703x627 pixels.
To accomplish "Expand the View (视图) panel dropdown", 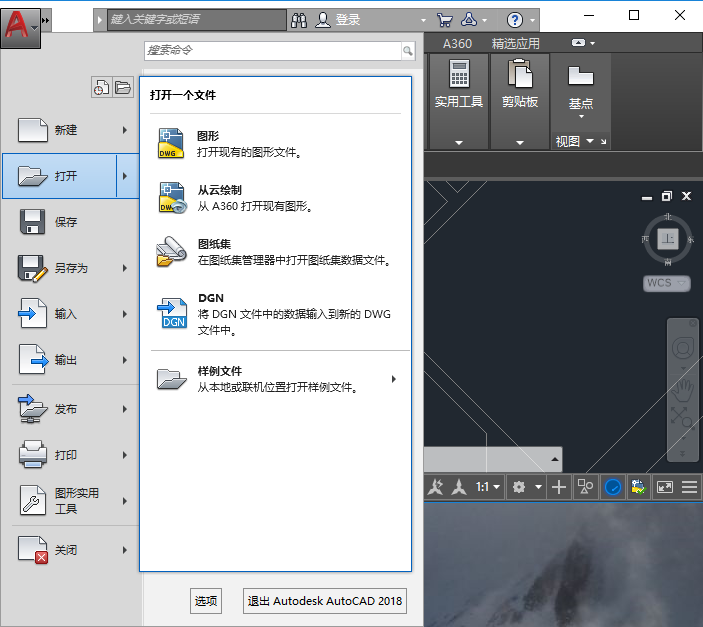I will coord(590,141).
